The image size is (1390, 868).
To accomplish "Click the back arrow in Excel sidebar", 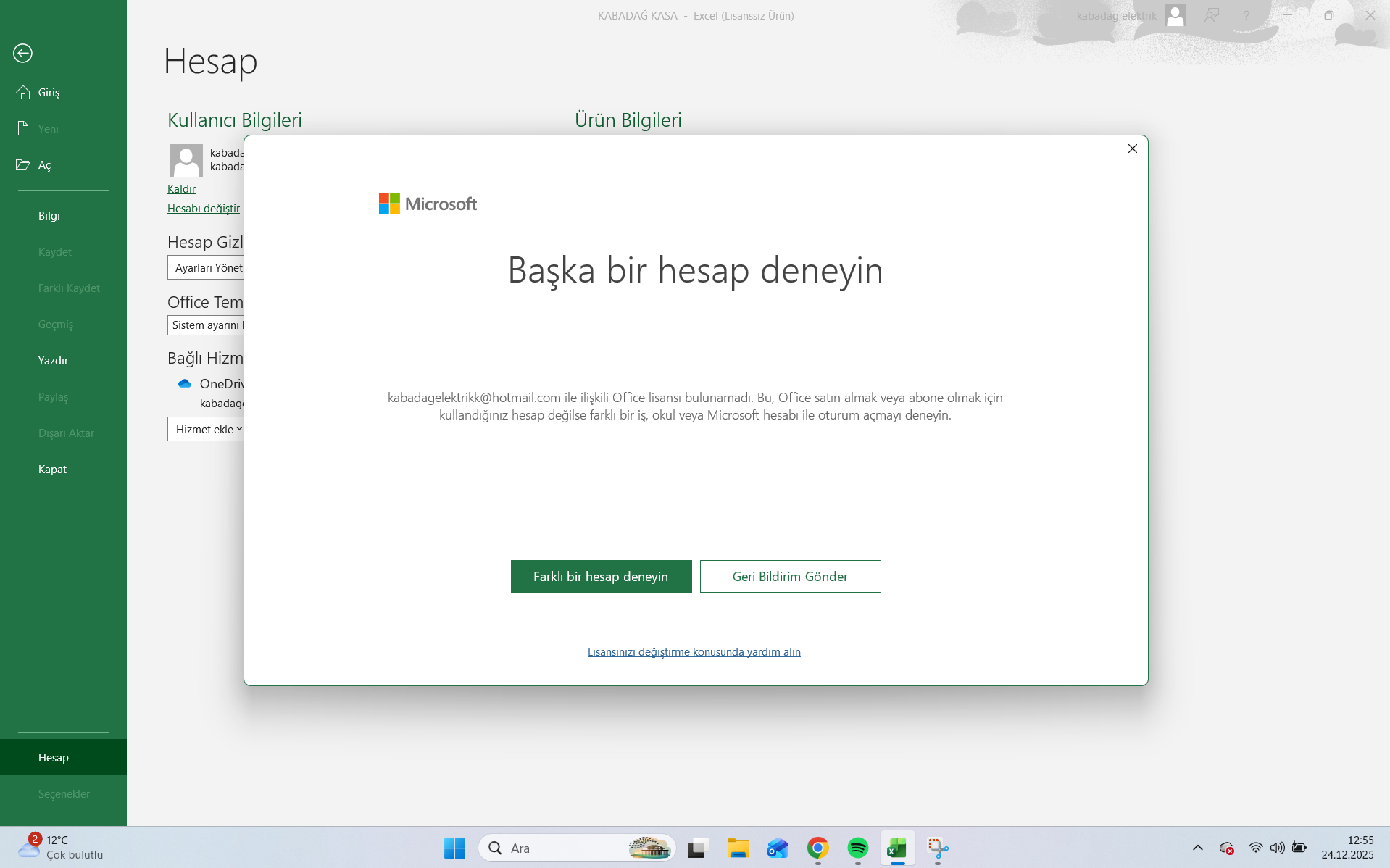I will click(22, 53).
